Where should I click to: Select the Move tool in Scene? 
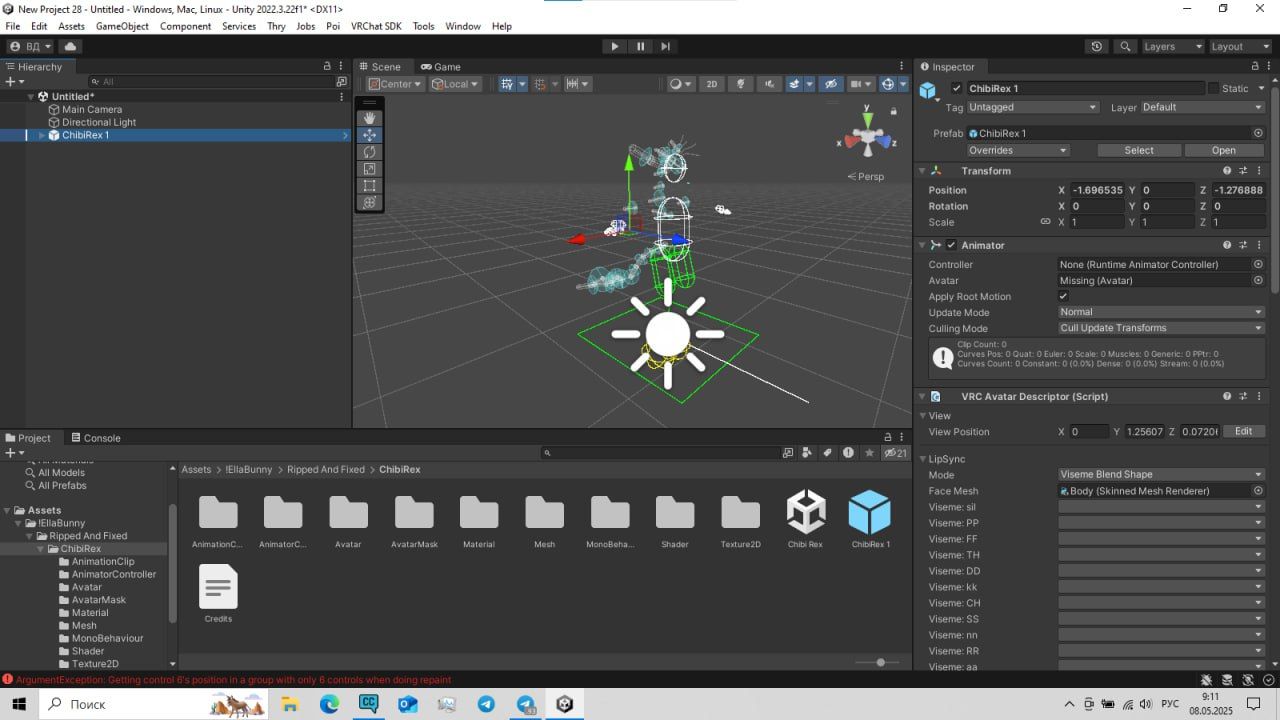pos(369,135)
